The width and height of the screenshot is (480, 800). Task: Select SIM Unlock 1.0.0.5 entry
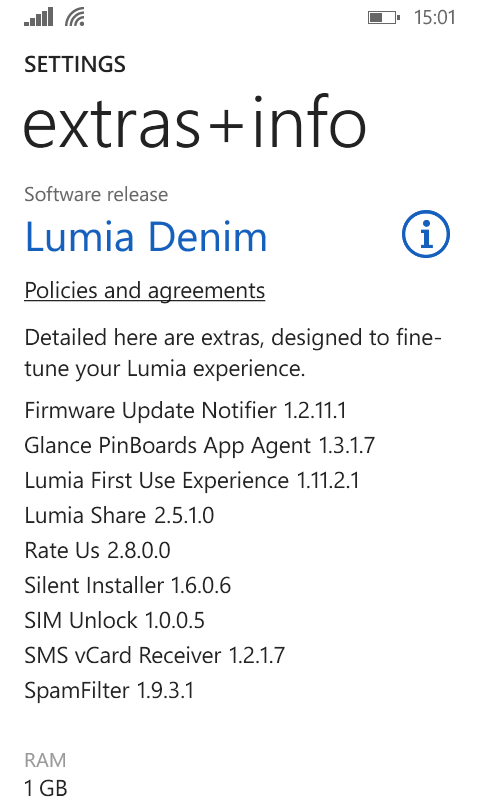coord(114,621)
